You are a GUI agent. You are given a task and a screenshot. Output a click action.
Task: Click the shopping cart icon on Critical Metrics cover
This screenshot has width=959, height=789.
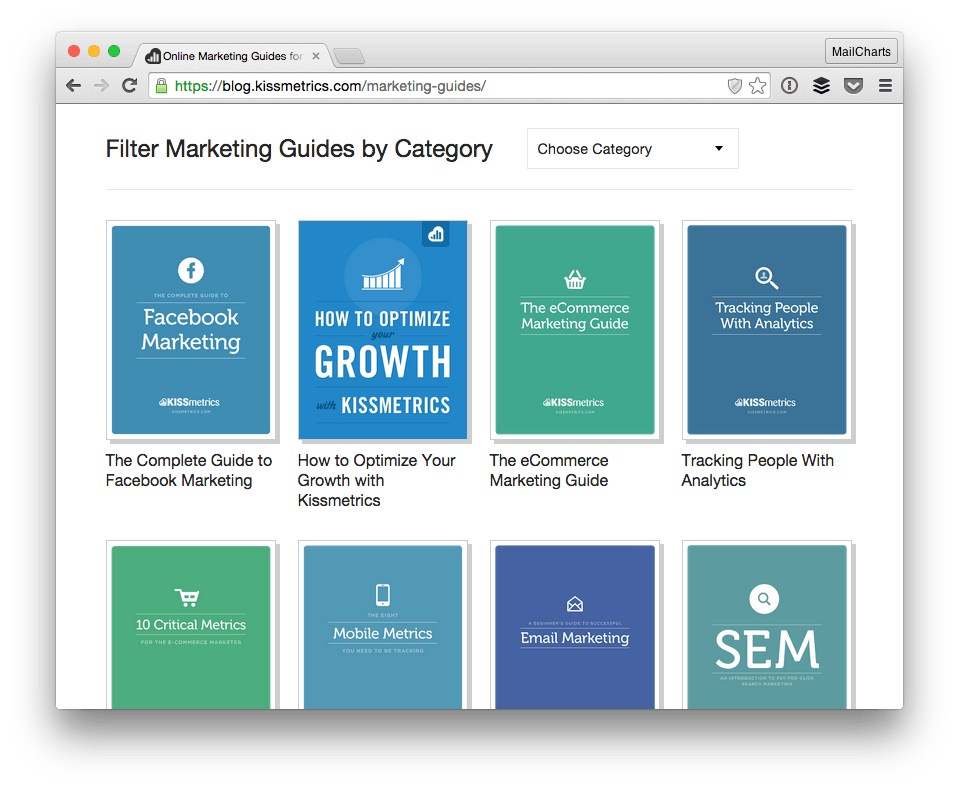point(187,597)
